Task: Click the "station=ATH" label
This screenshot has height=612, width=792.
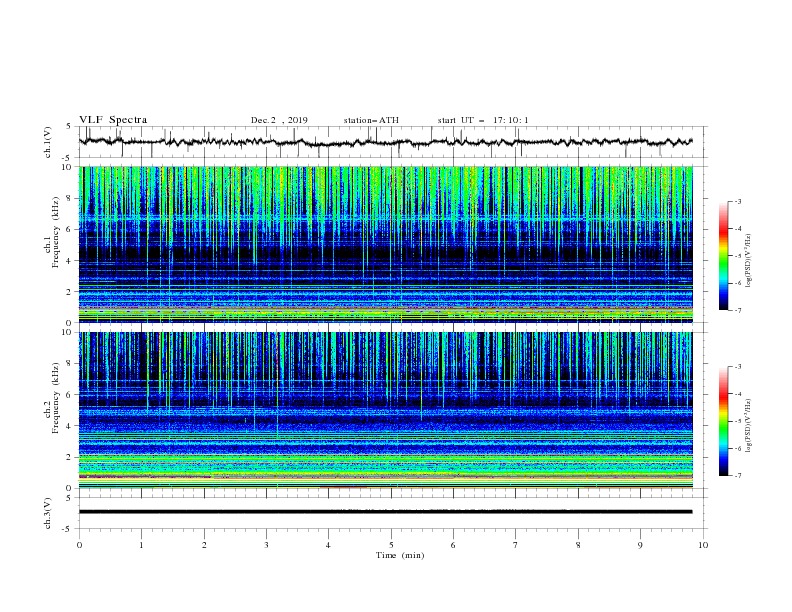Action: pos(371,120)
